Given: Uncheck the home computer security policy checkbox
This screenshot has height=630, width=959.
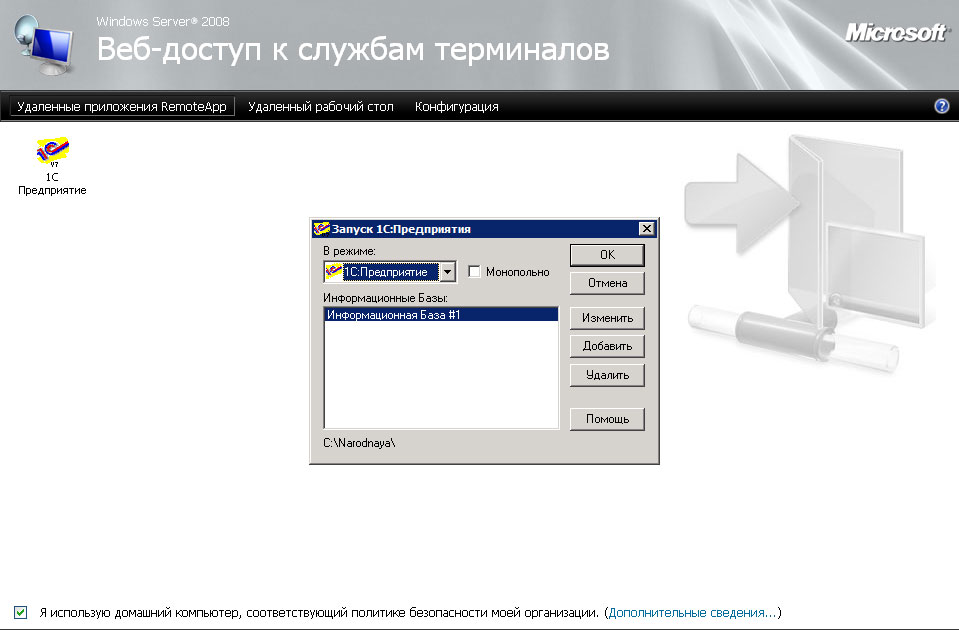Looking at the screenshot, I should point(20,612).
